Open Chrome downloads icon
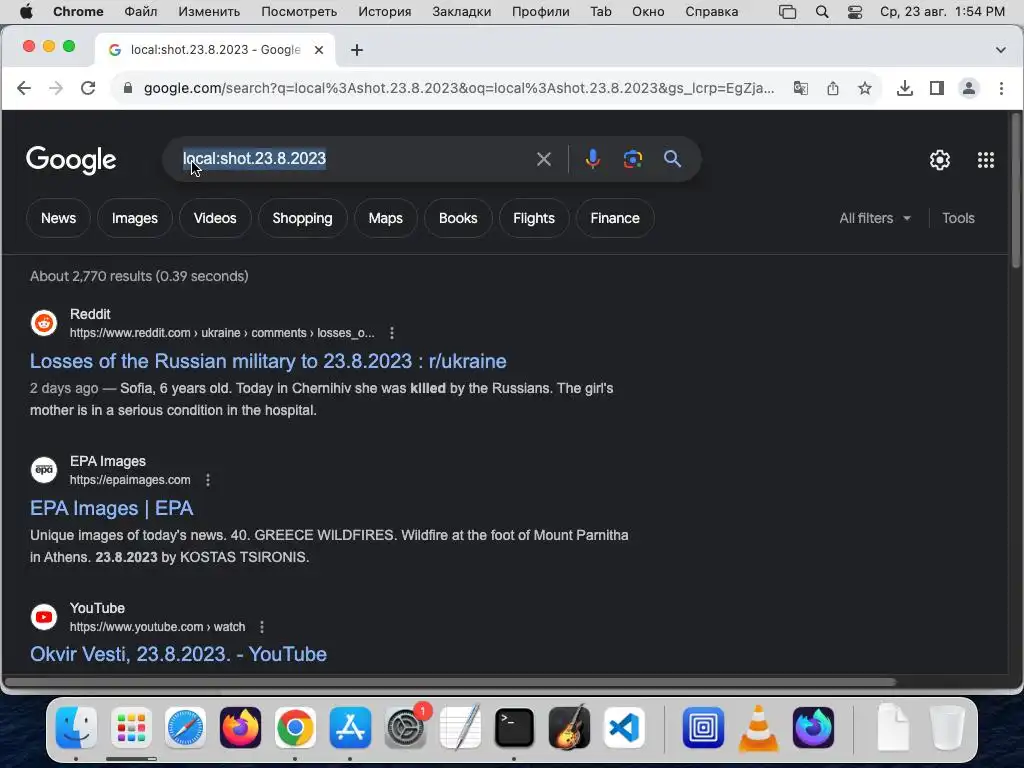This screenshot has width=1024, height=768. pyautogui.click(x=904, y=88)
